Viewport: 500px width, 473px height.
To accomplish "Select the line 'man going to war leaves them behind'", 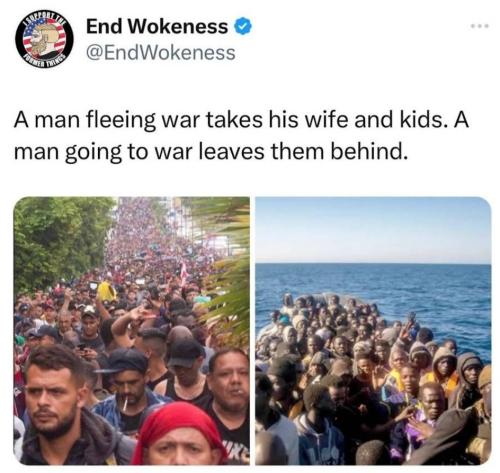I will (211, 151).
